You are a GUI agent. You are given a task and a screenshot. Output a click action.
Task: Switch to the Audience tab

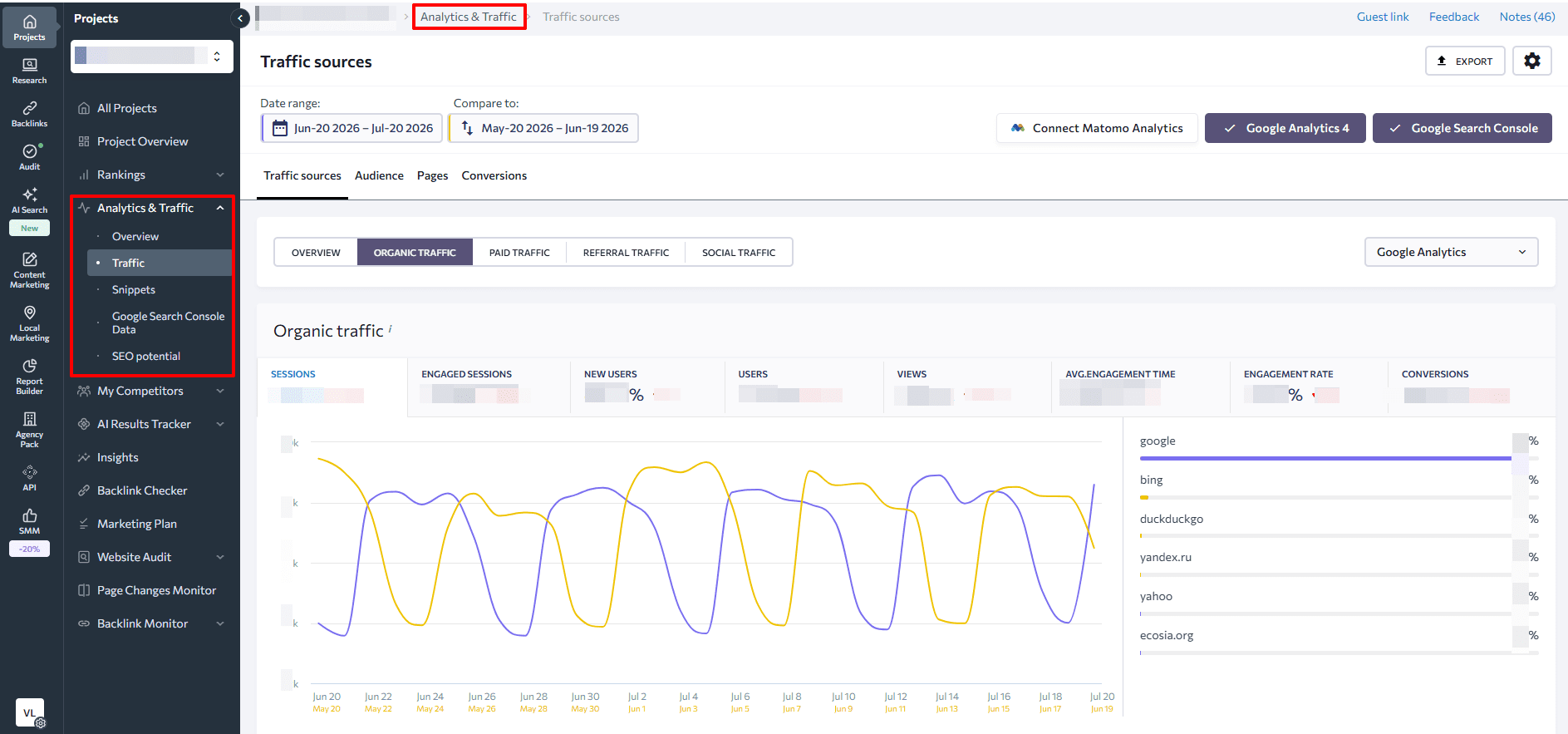coord(379,175)
